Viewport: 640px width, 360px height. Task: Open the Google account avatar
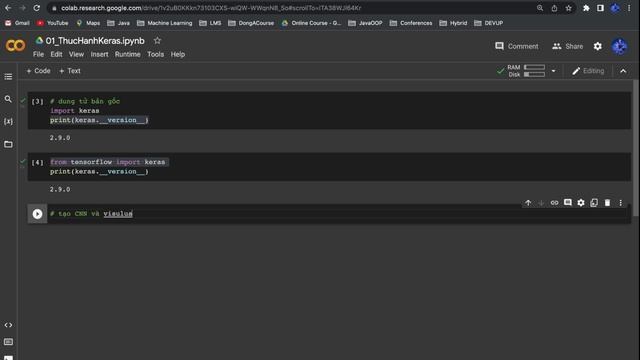(x=620, y=47)
